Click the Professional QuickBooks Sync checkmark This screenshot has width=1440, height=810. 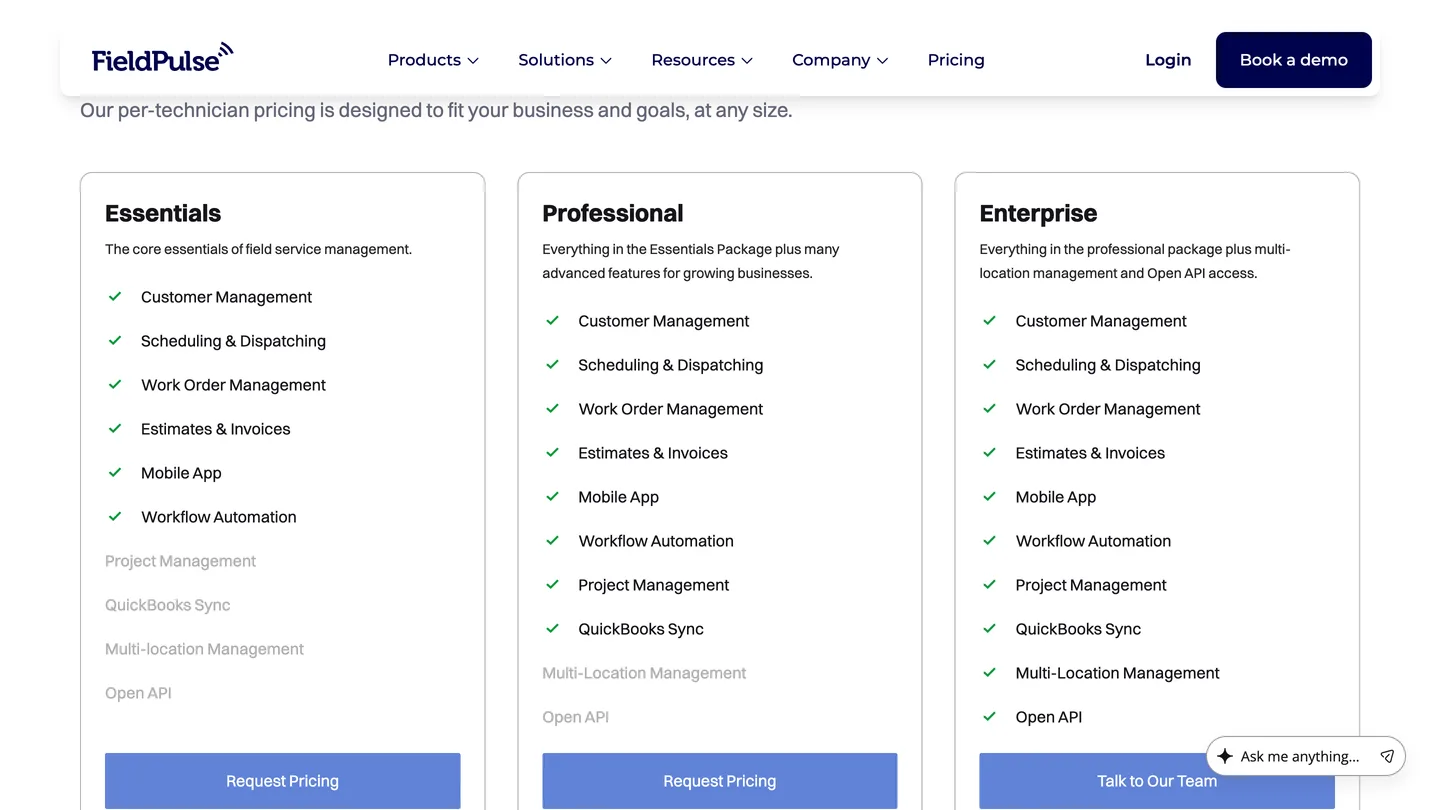point(552,629)
